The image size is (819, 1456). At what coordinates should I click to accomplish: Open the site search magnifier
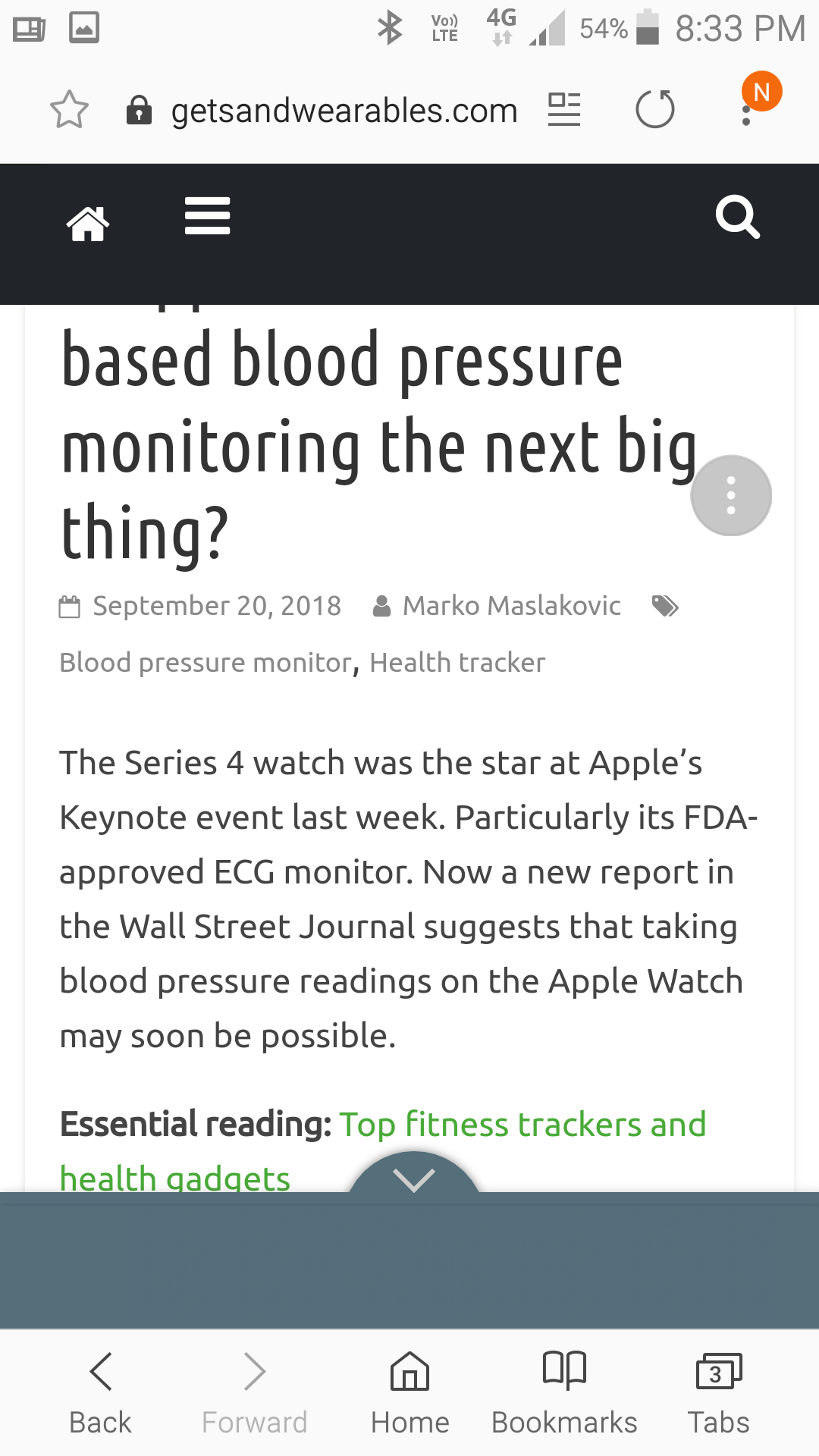pyautogui.click(x=738, y=218)
